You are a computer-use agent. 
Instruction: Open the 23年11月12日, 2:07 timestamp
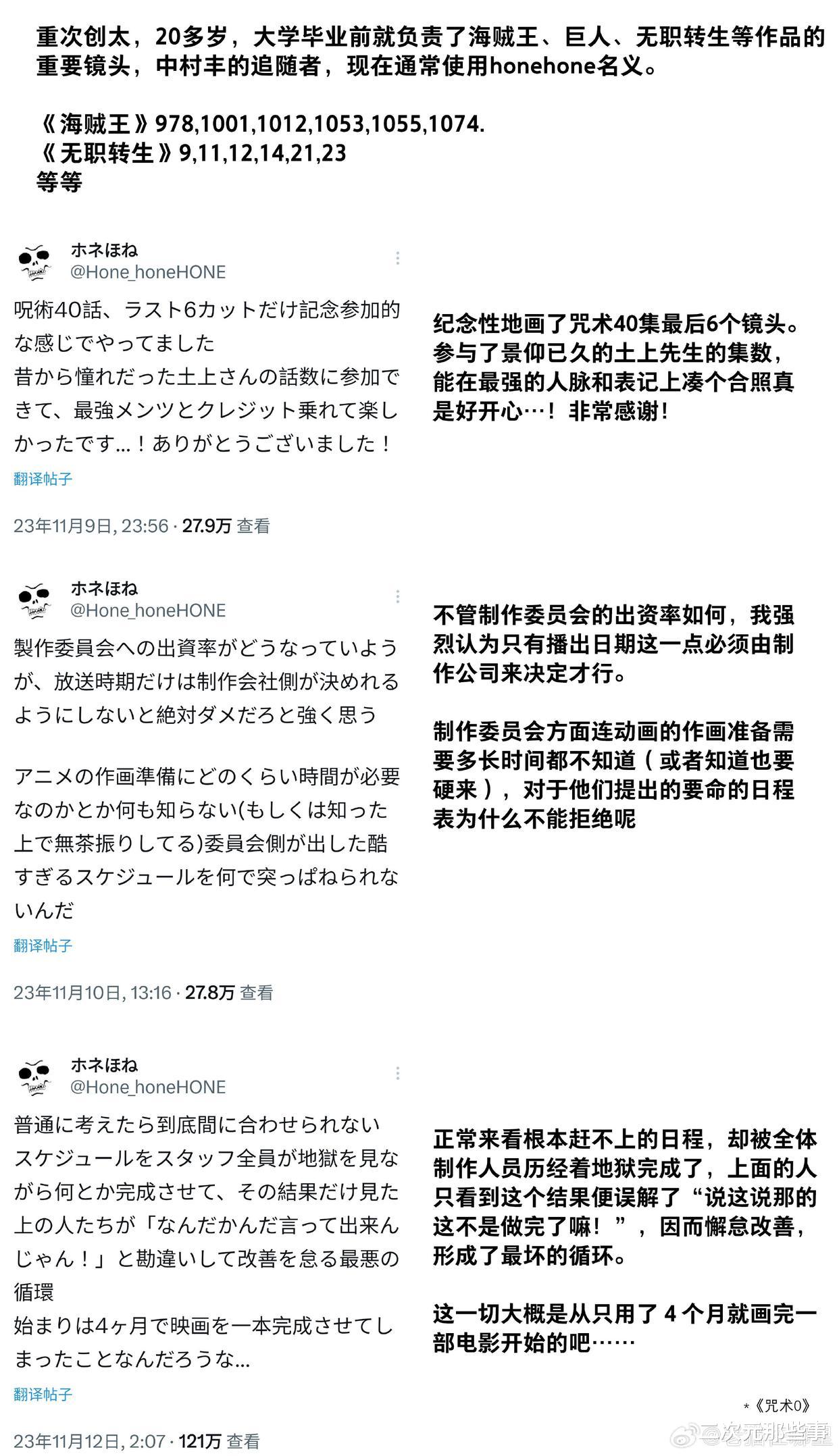coord(89,1441)
